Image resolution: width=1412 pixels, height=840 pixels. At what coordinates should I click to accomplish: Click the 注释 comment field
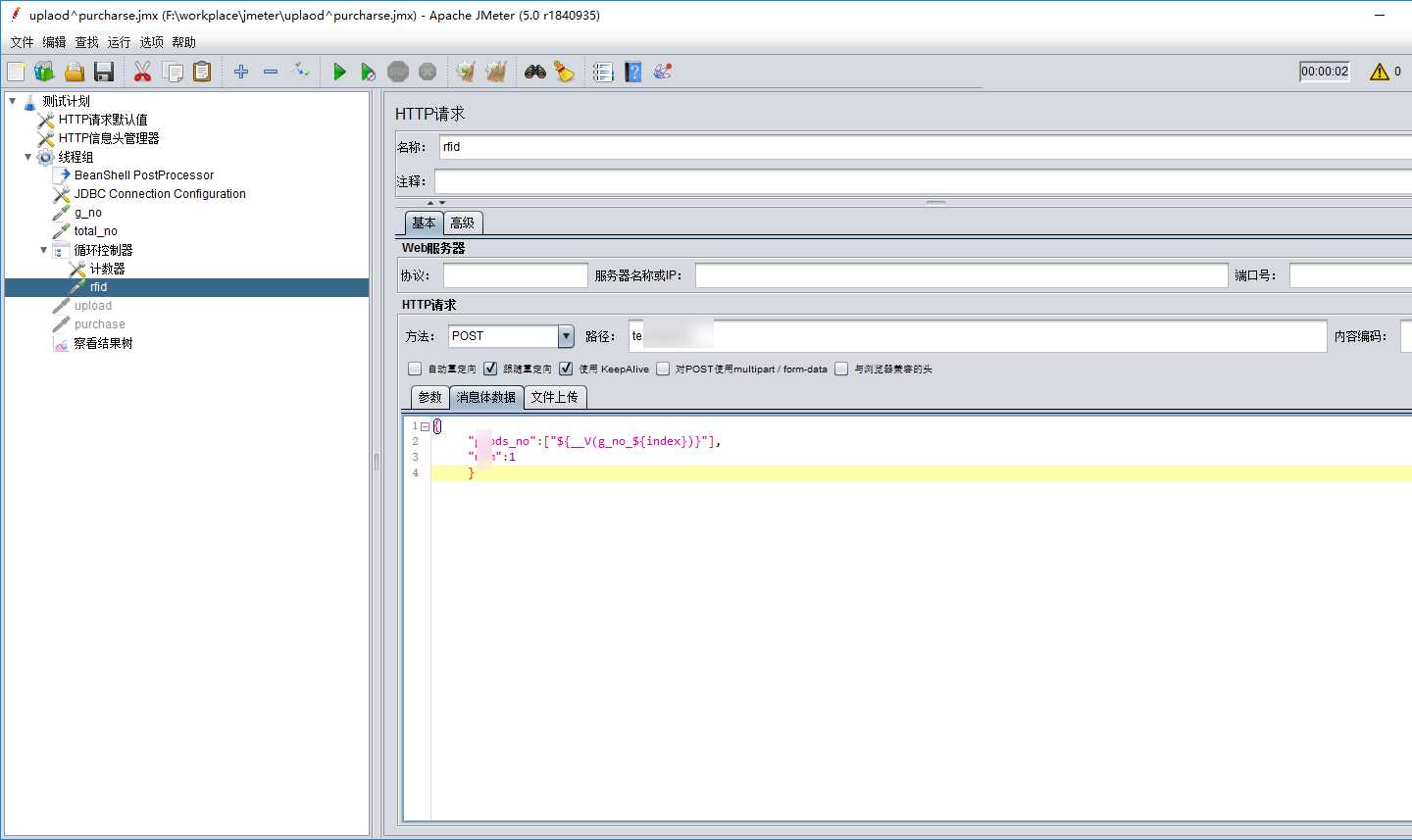[x=924, y=181]
